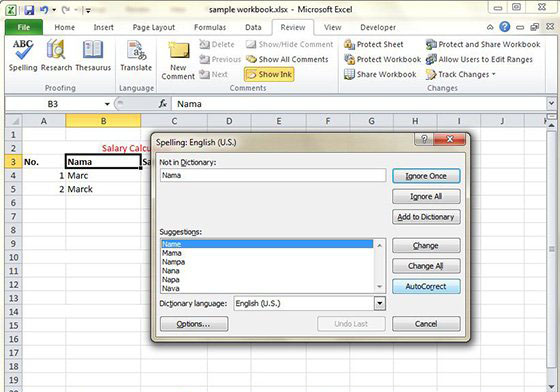The image size is (560, 392).
Task: Select column A header
Action: click(44, 121)
